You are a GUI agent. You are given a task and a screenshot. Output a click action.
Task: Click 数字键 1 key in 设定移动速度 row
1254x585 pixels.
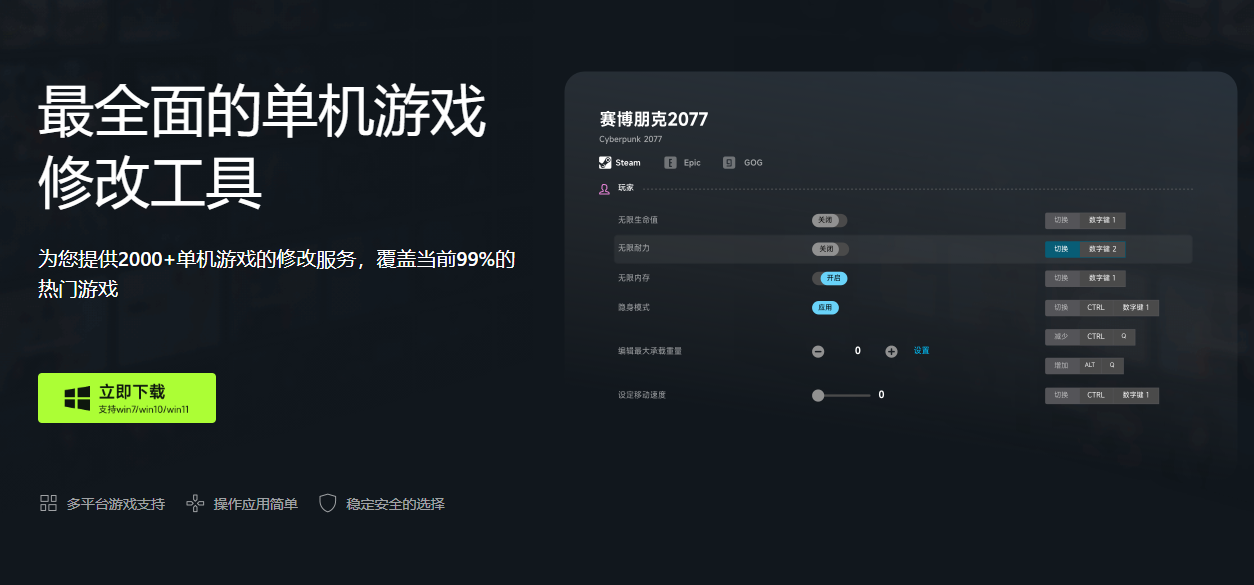pyautogui.click(x=1136, y=395)
